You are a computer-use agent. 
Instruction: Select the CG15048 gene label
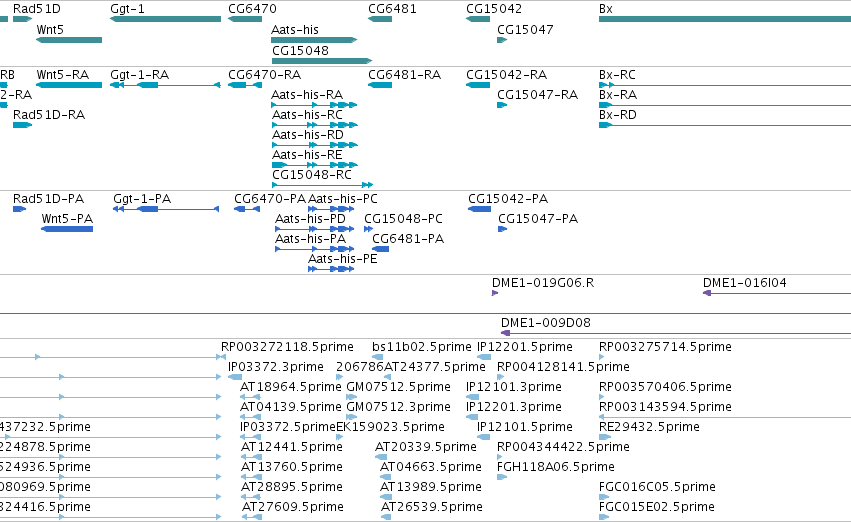pos(301,50)
